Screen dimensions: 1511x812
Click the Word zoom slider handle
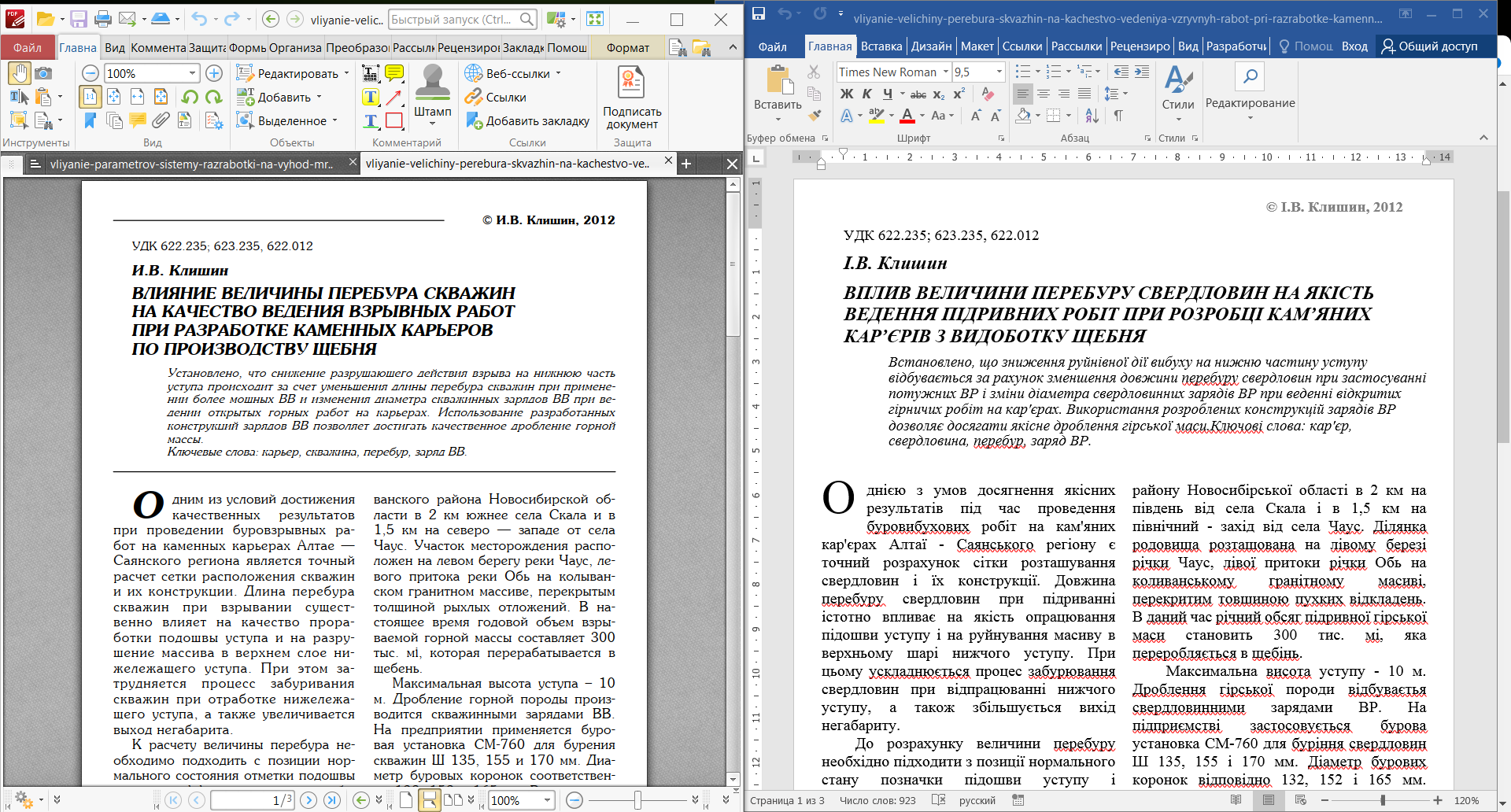[x=1383, y=800]
